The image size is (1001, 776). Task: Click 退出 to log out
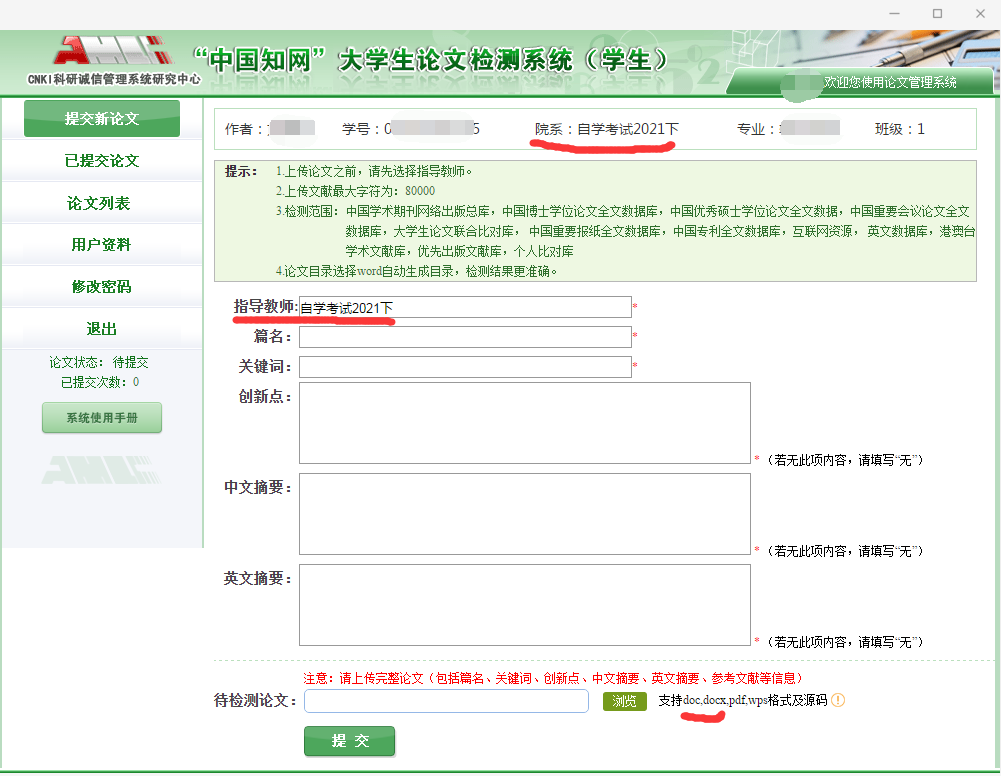(x=102, y=329)
